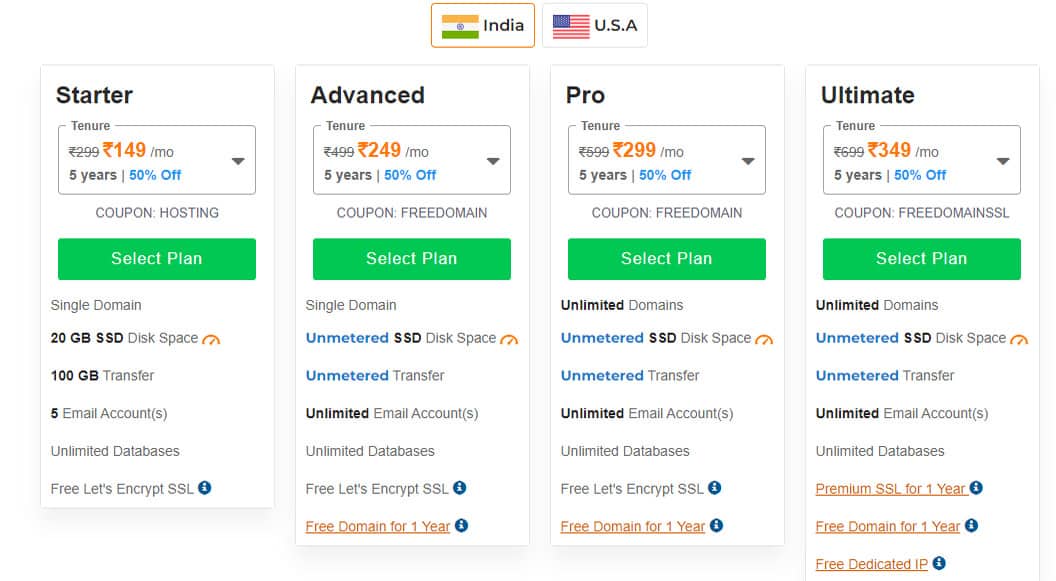
Task: Select Plan for the Starter package
Action: [157, 258]
